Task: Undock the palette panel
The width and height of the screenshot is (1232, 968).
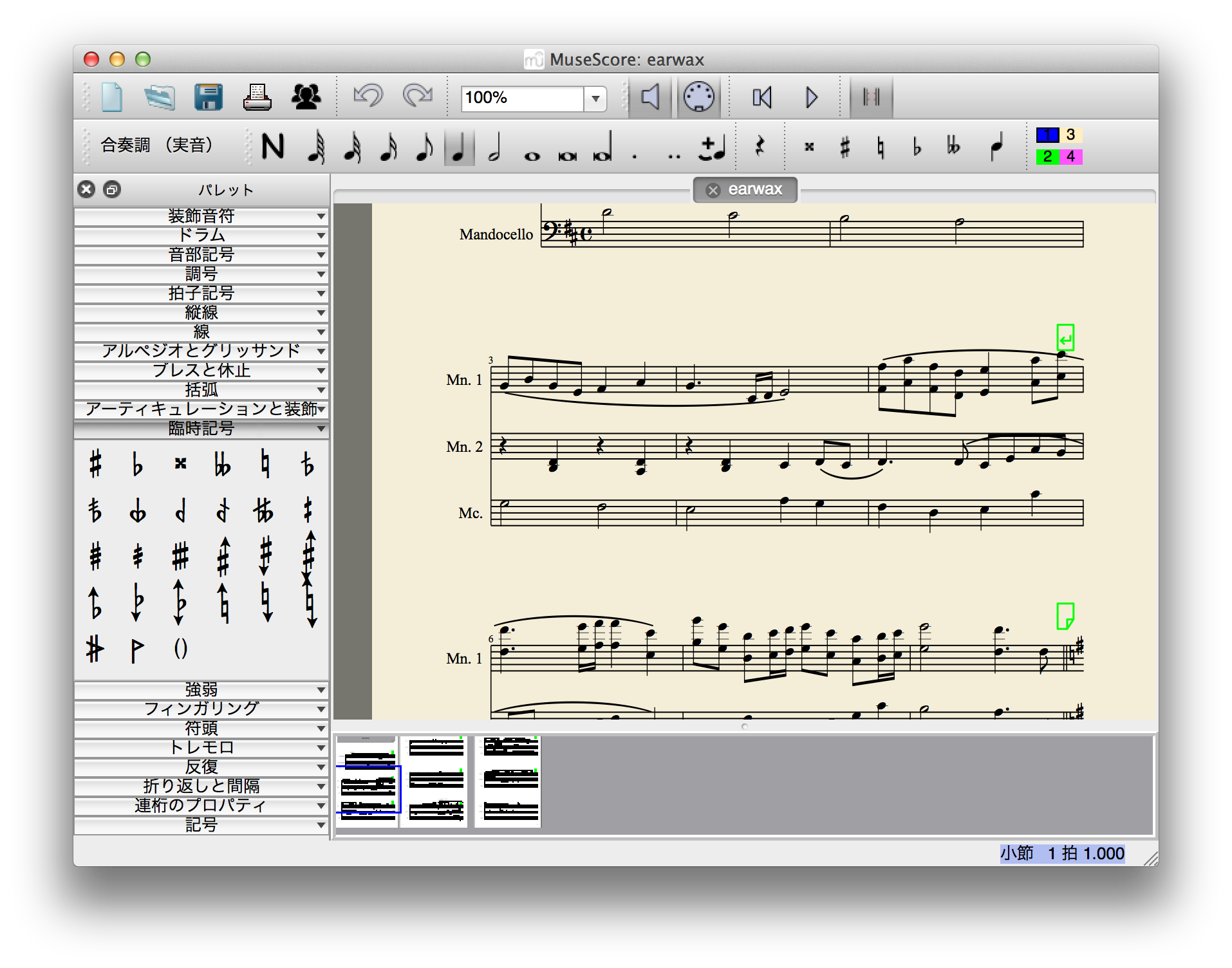Action: point(112,189)
